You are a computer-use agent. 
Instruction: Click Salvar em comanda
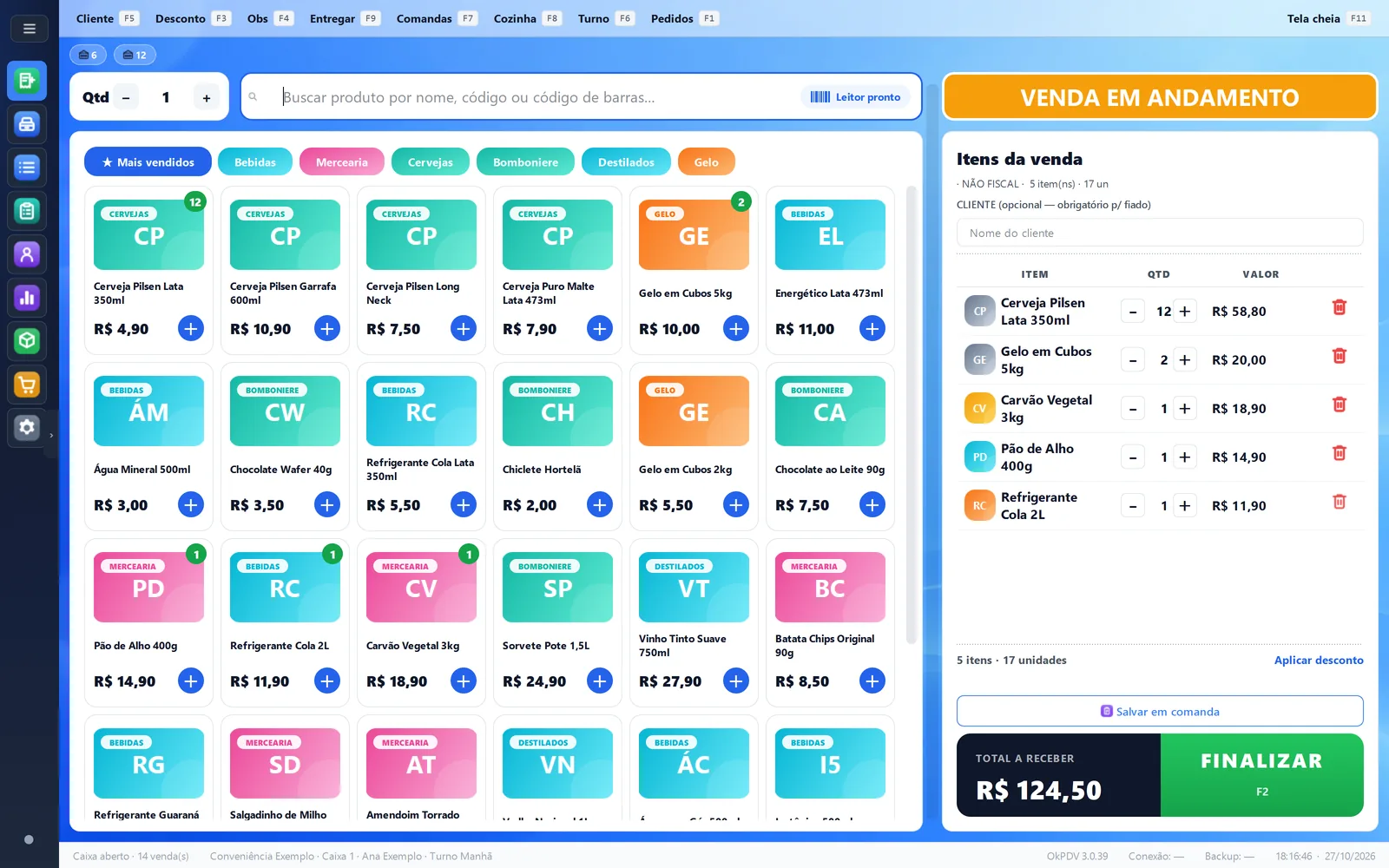click(1160, 711)
